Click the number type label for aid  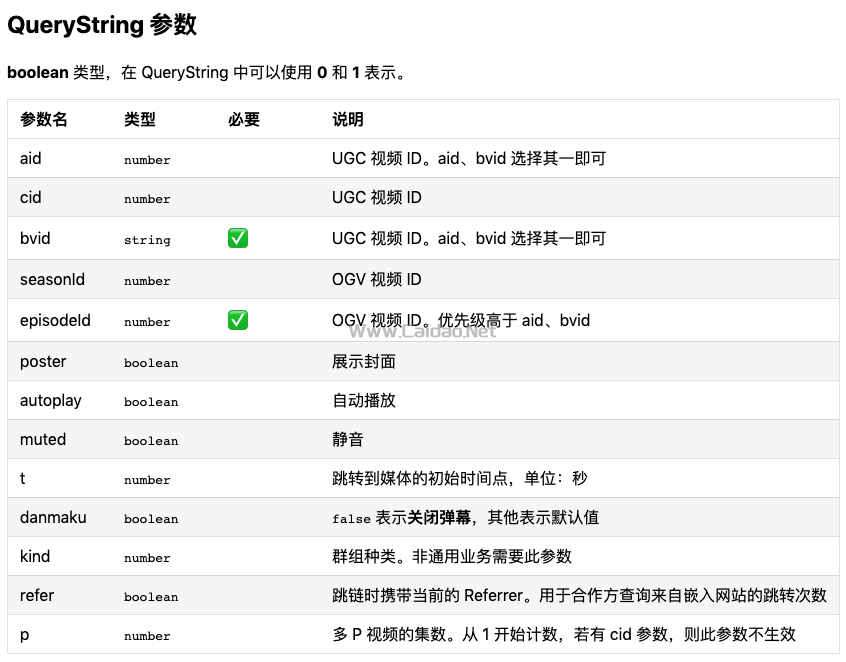coord(146,159)
